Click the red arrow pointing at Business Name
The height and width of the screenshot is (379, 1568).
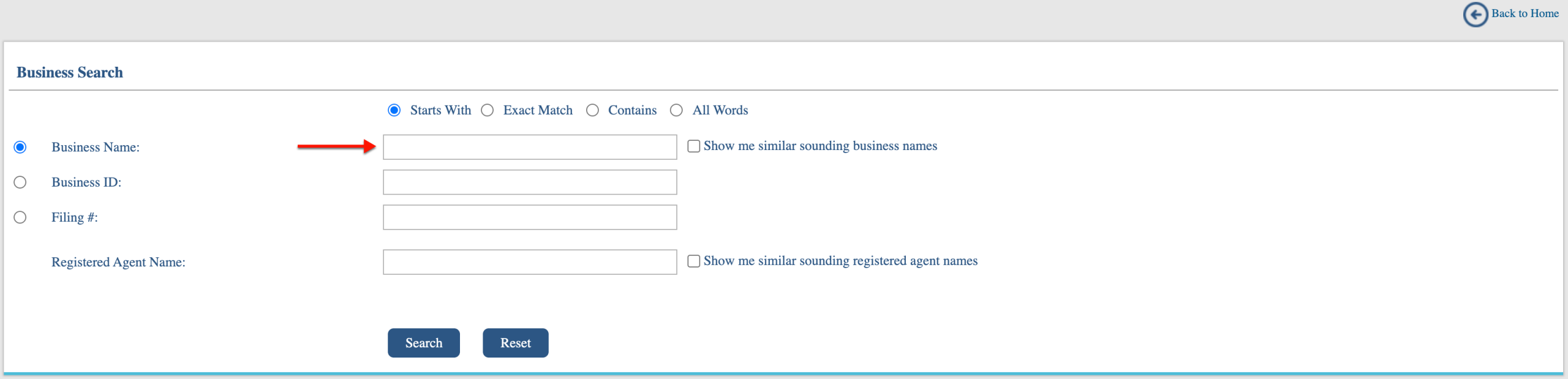click(x=336, y=146)
